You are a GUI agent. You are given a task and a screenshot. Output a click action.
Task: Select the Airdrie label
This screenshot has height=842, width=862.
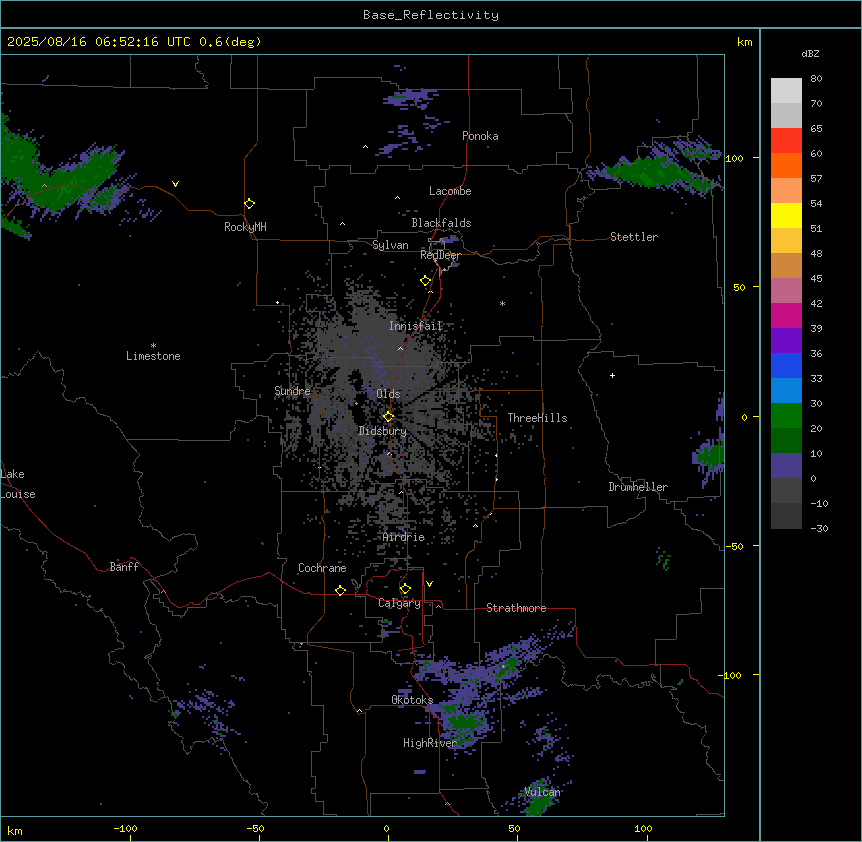click(404, 537)
